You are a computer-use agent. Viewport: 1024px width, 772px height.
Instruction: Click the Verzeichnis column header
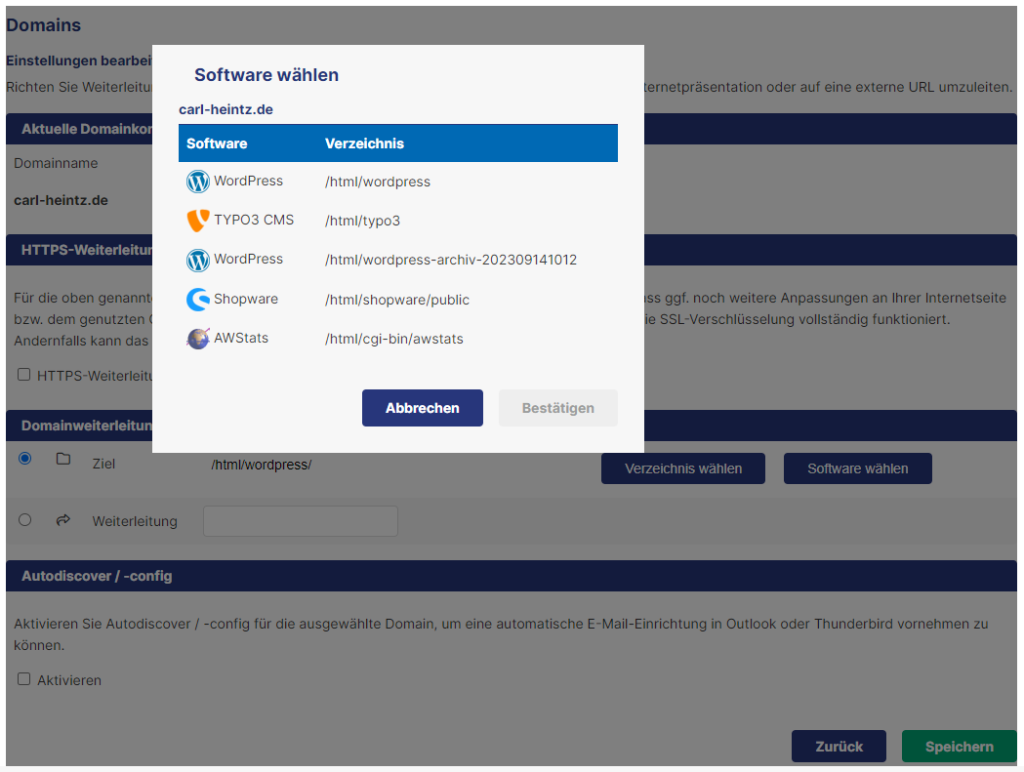[364, 144]
